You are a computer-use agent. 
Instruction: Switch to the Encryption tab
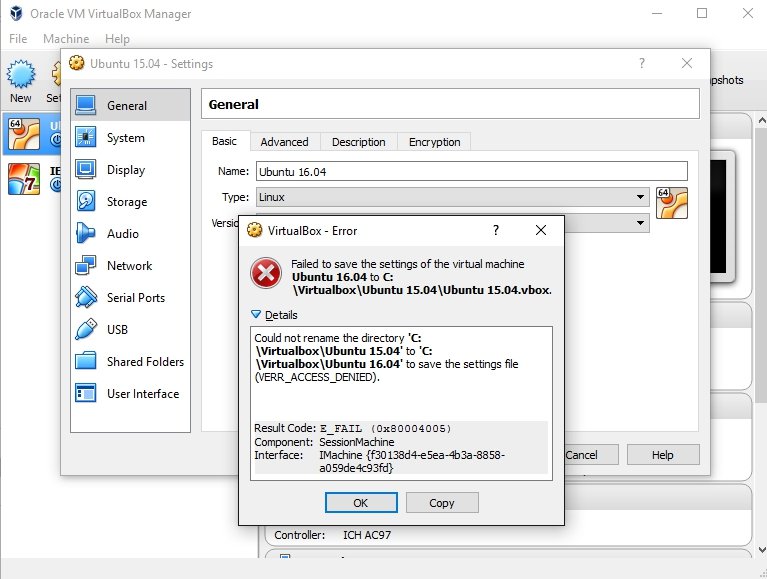(434, 142)
